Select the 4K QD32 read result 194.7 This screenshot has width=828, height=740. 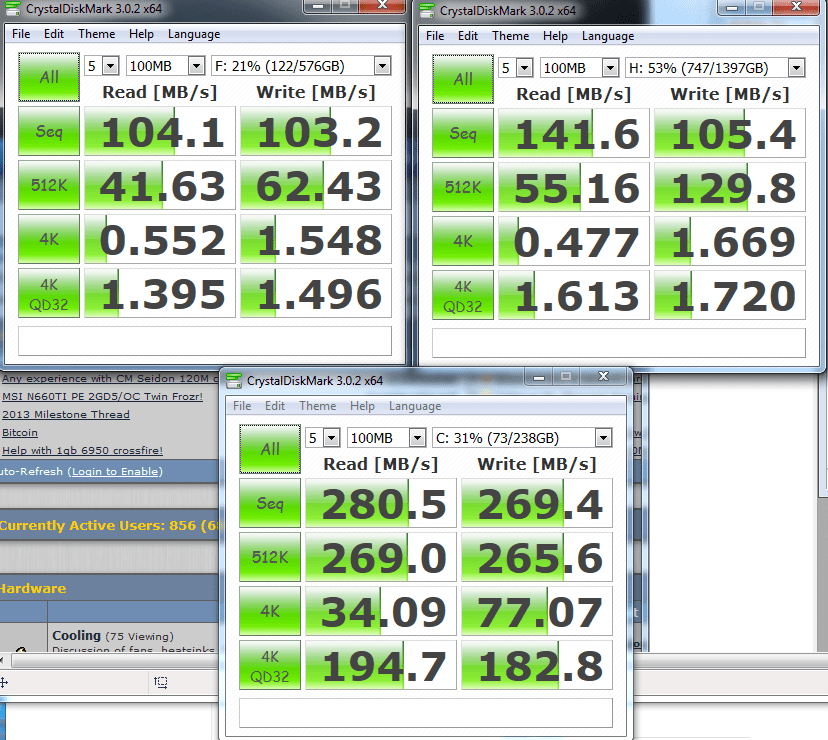[380, 666]
